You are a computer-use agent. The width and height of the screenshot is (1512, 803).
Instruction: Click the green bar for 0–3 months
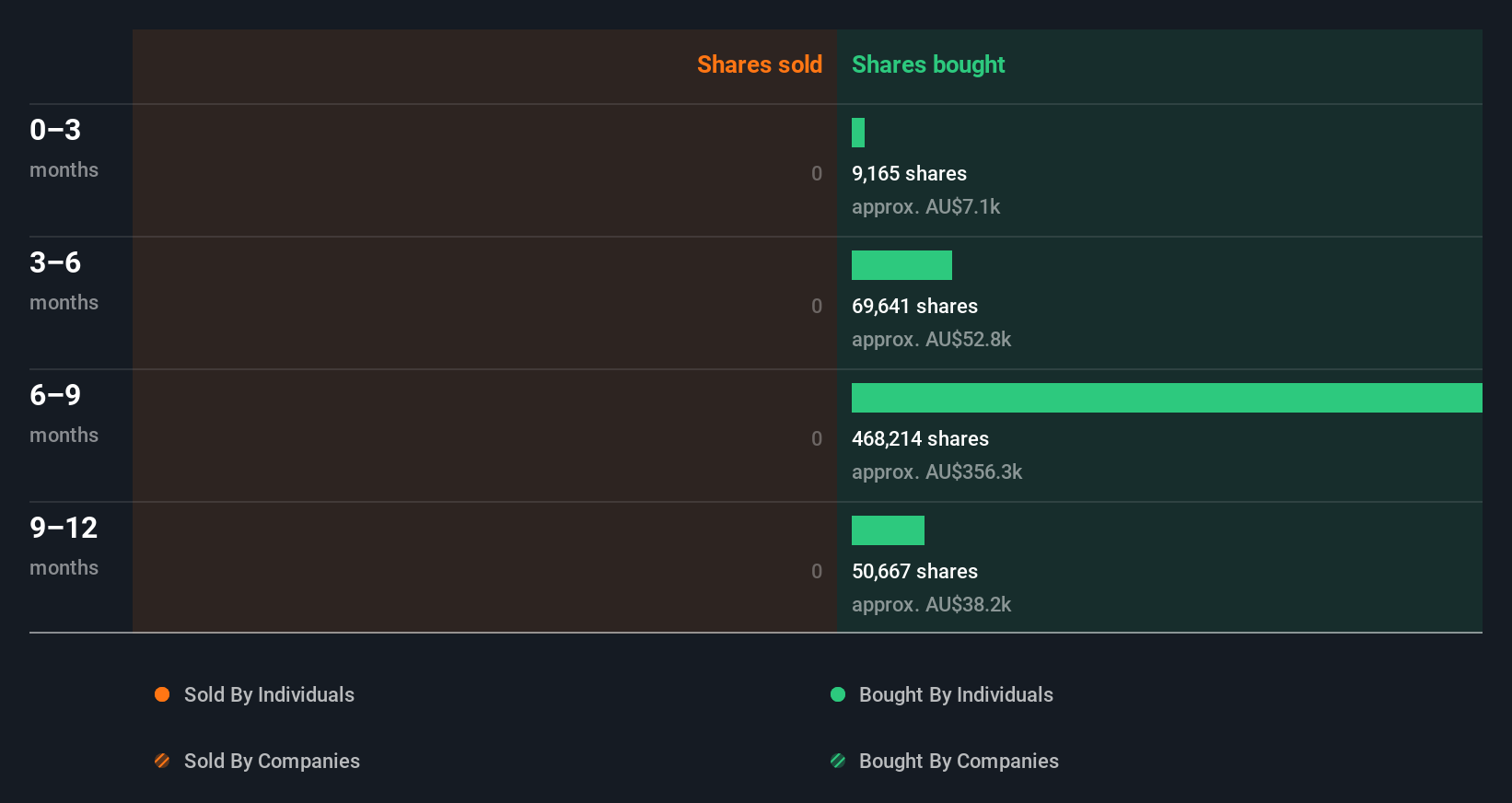pyautogui.click(x=858, y=133)
